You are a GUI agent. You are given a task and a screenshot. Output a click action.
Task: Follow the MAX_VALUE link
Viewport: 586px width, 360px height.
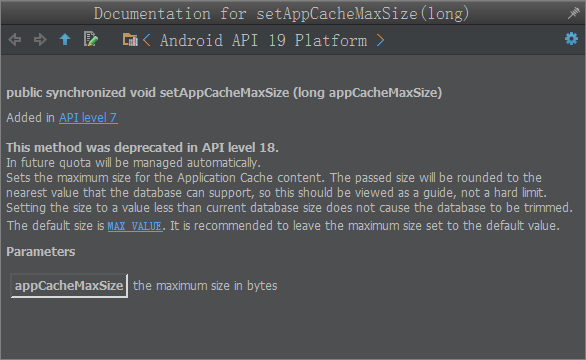tap(135, 226)
